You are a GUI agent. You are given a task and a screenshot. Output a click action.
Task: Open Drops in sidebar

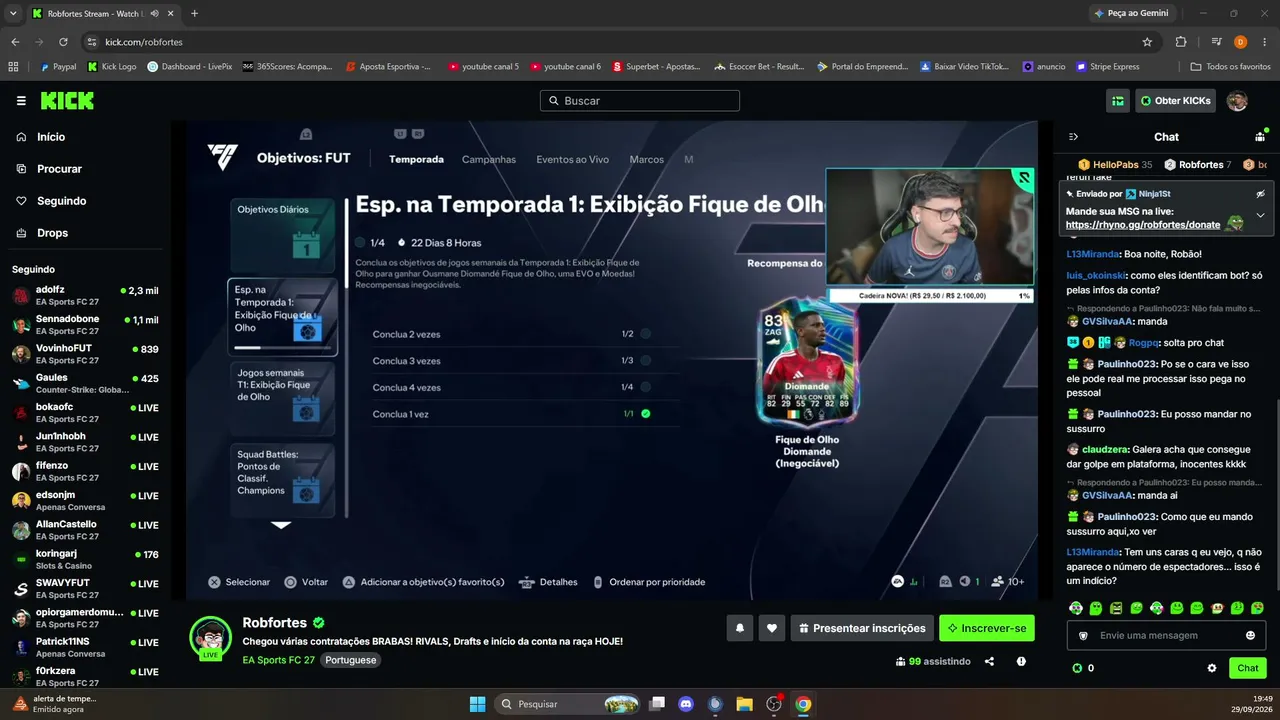tap(41, 233)
